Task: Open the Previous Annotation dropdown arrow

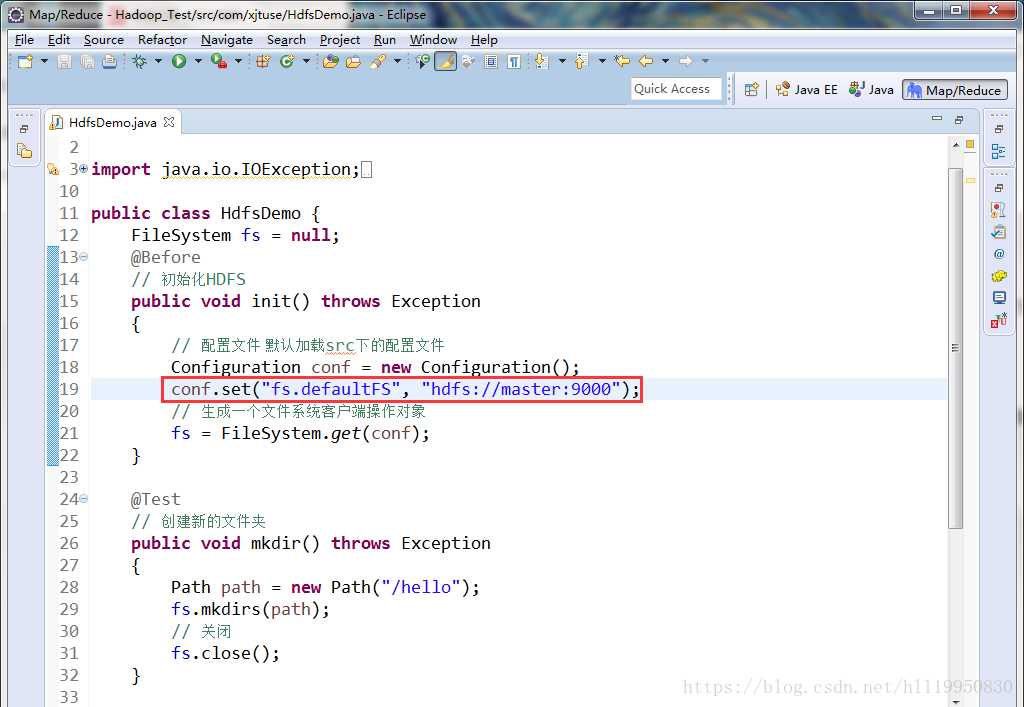Action: click(x=601, y=61)
